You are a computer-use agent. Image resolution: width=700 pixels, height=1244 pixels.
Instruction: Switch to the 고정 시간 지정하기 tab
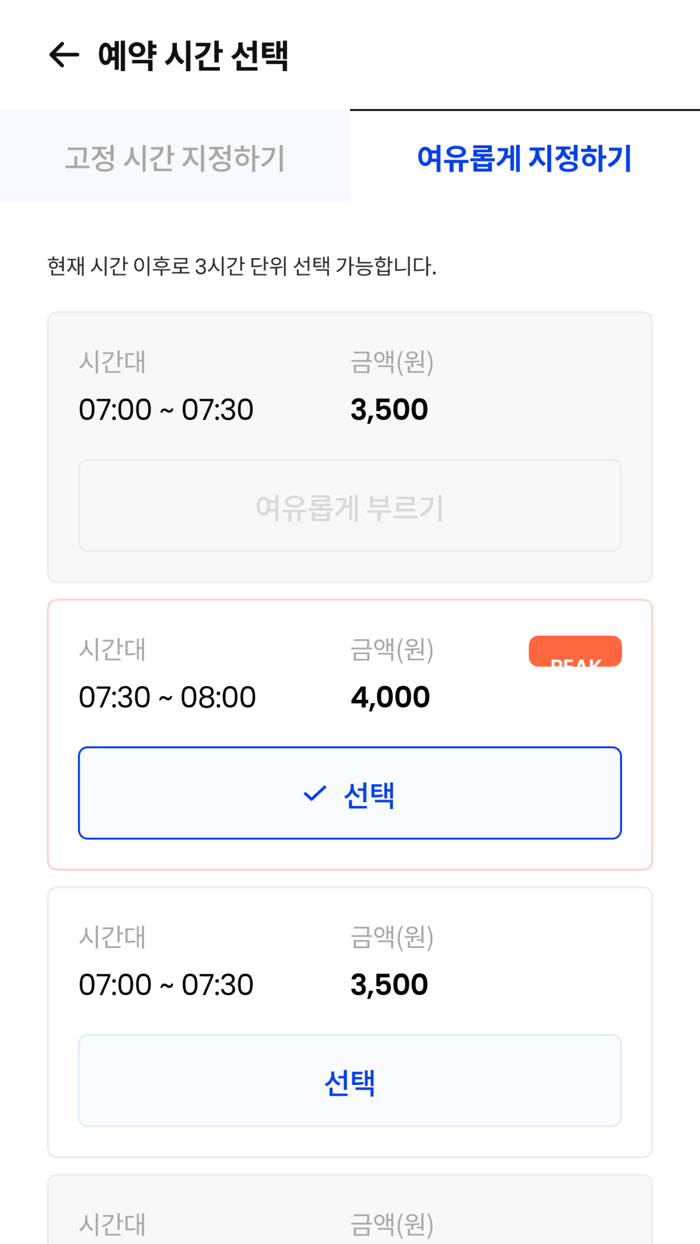click(x=175, y=158)
